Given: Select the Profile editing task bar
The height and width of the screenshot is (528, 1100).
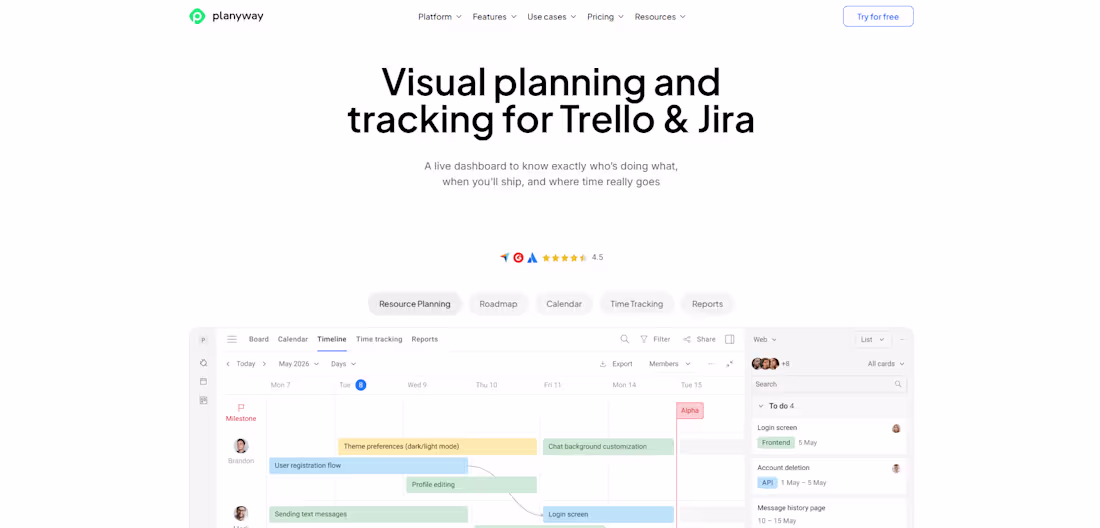Looking at the screenshot, I should click(x=471, y=485).
